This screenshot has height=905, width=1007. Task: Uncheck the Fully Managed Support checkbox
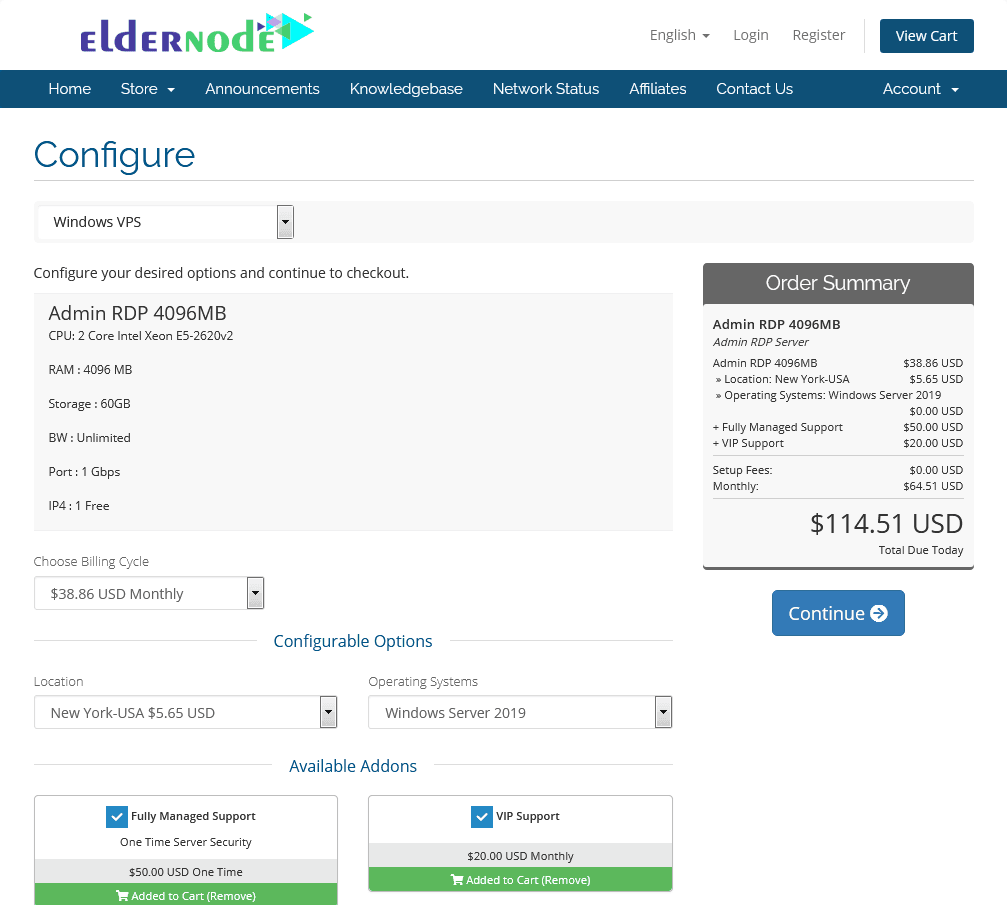(117, 816)
